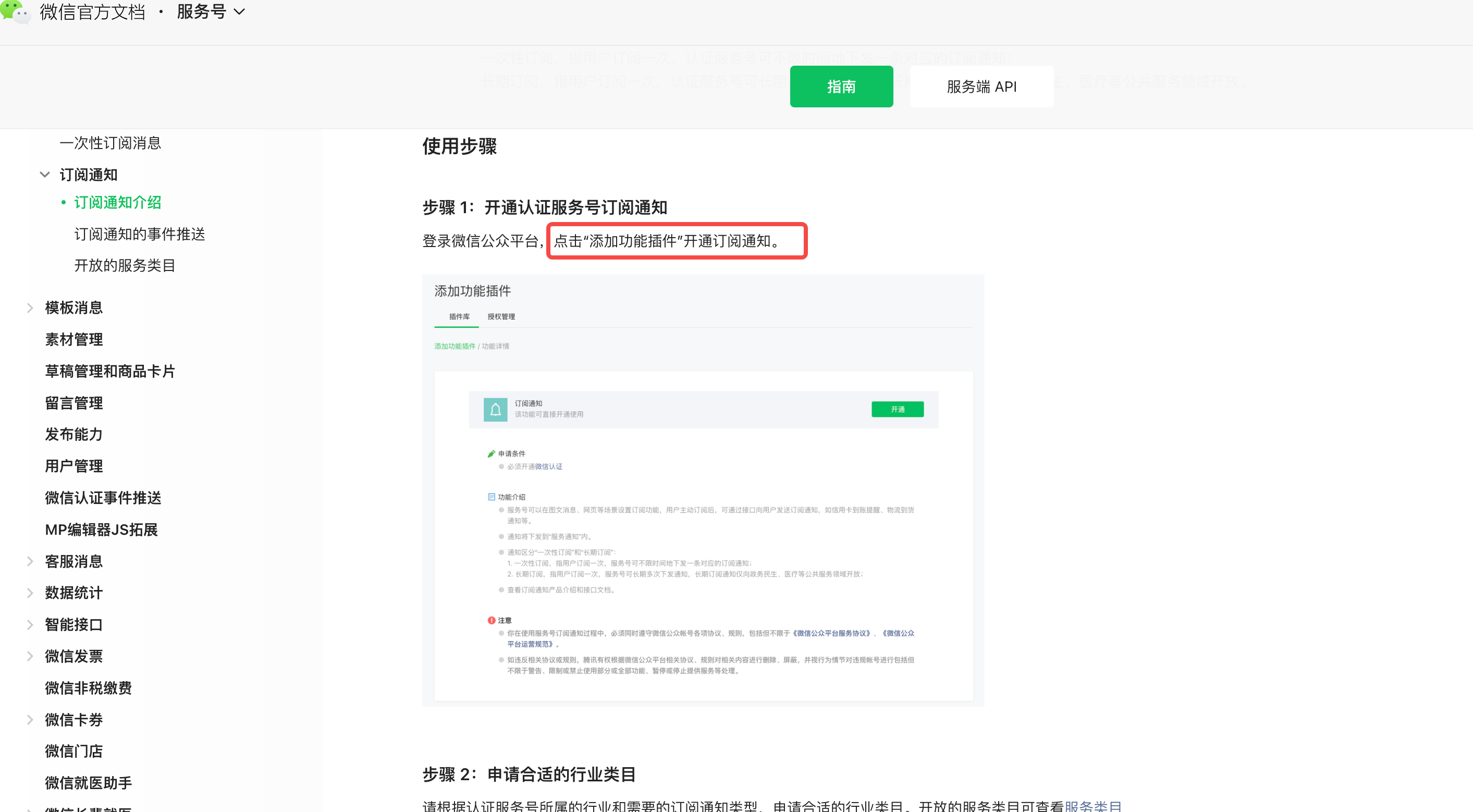Expand the 微信卡券 section

point(30,720)
